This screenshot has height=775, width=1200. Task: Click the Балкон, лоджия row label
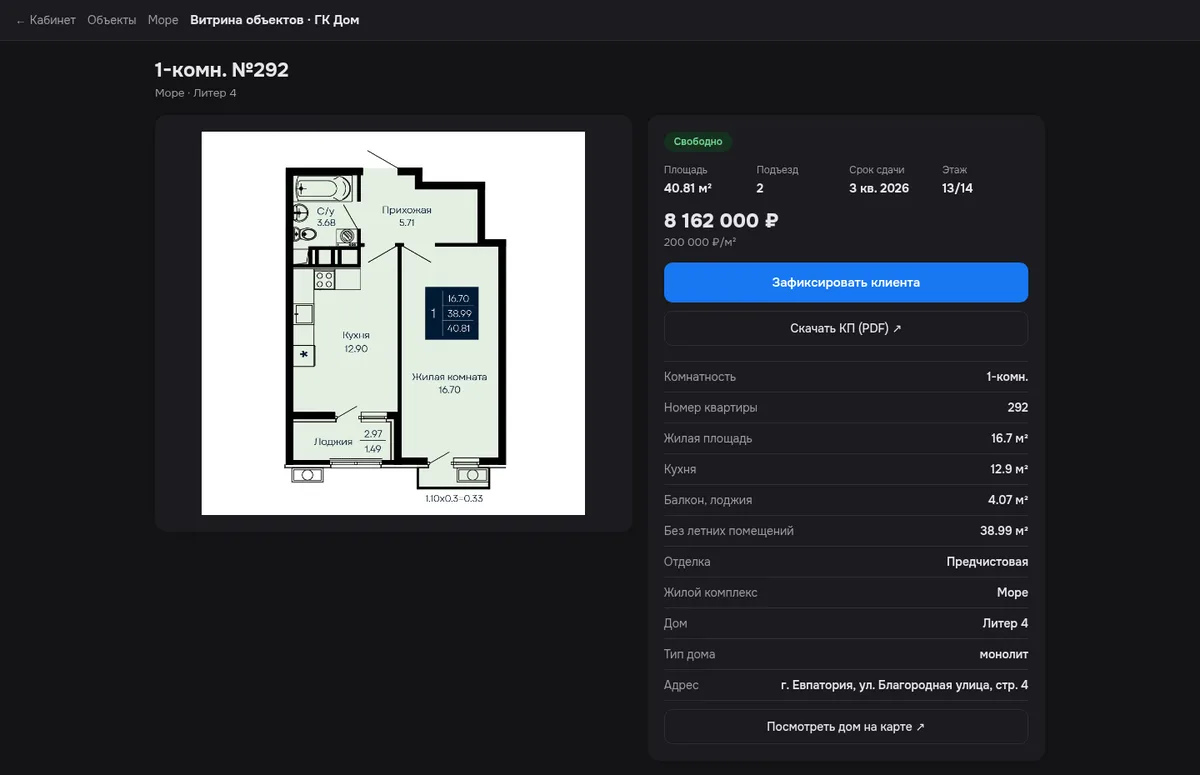[x=708, y=500]
